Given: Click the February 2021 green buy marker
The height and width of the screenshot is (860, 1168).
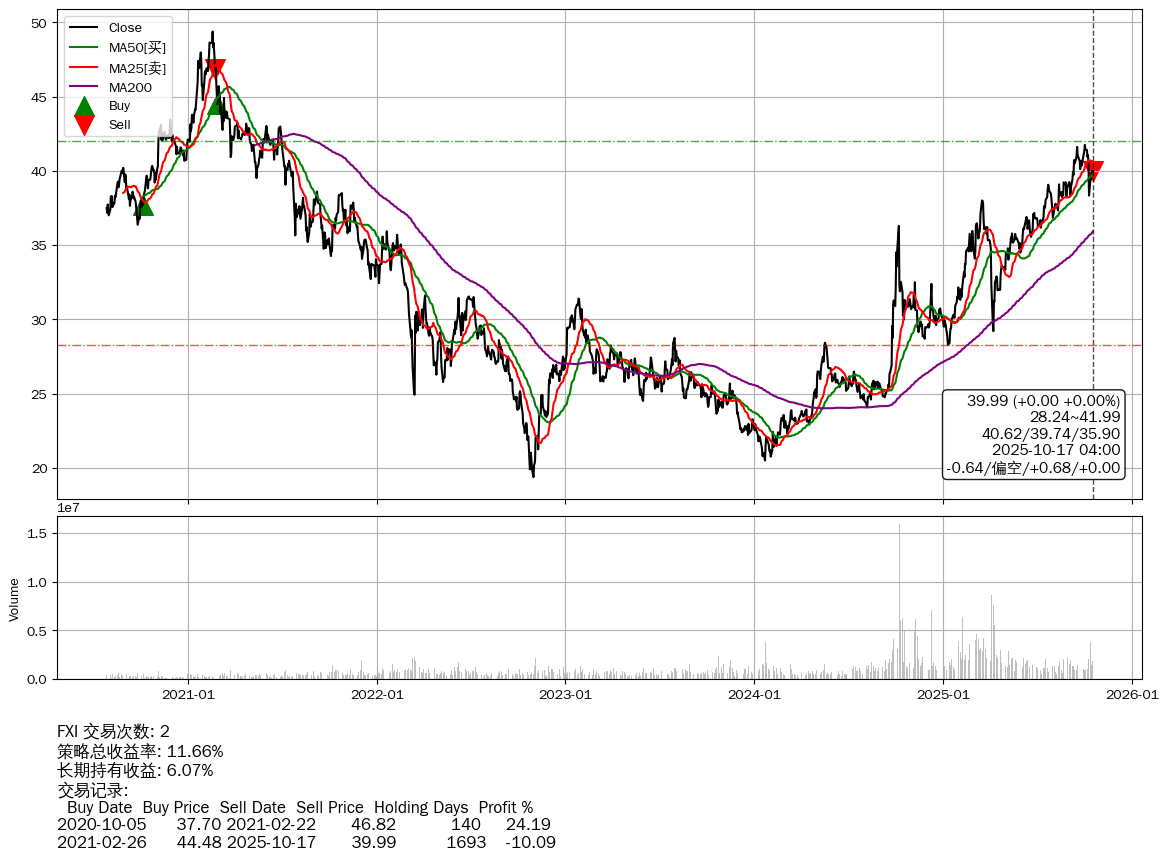Looking at the screenshot, I should 217,104.
